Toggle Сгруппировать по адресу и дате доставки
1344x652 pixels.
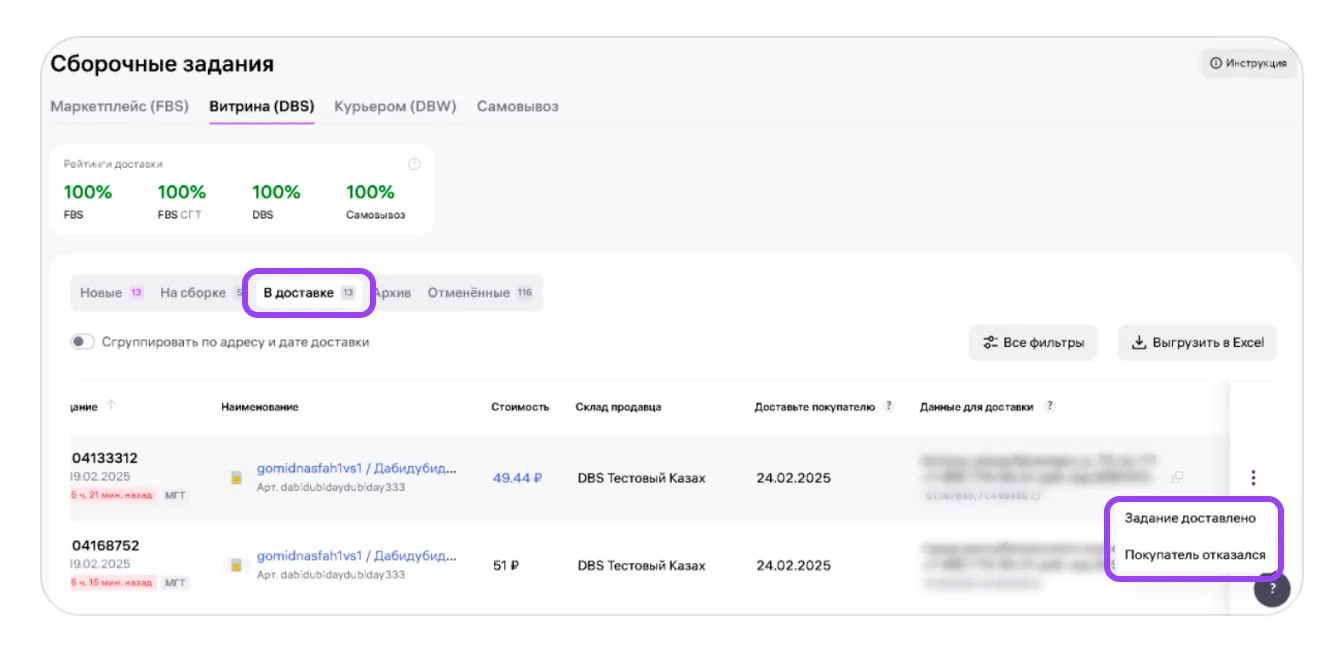[x=82, y=342]
